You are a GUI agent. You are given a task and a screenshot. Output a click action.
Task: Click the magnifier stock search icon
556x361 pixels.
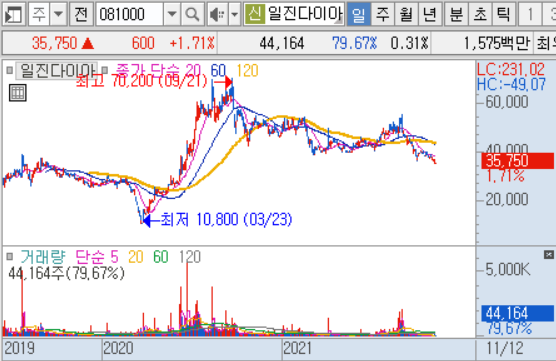tap(192, 15)
